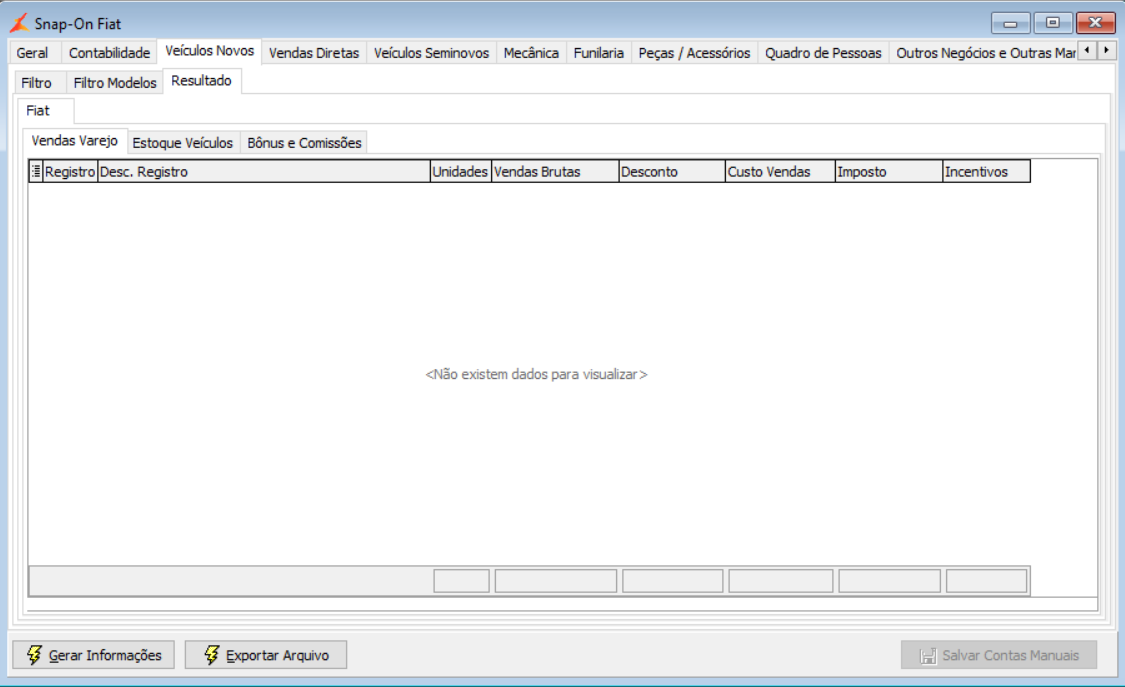Open Outros Negócios e Outras Marcas tab

984,53
